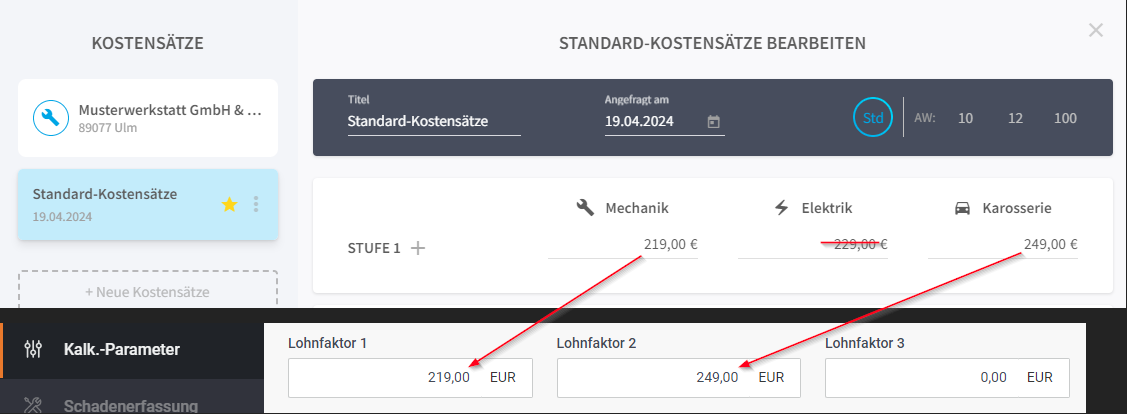The width and height of the screenshot is (1127, 414).
Task: Click the wrench icon beside Musterwerkstatt GmbH
Action: click(47, 118)
